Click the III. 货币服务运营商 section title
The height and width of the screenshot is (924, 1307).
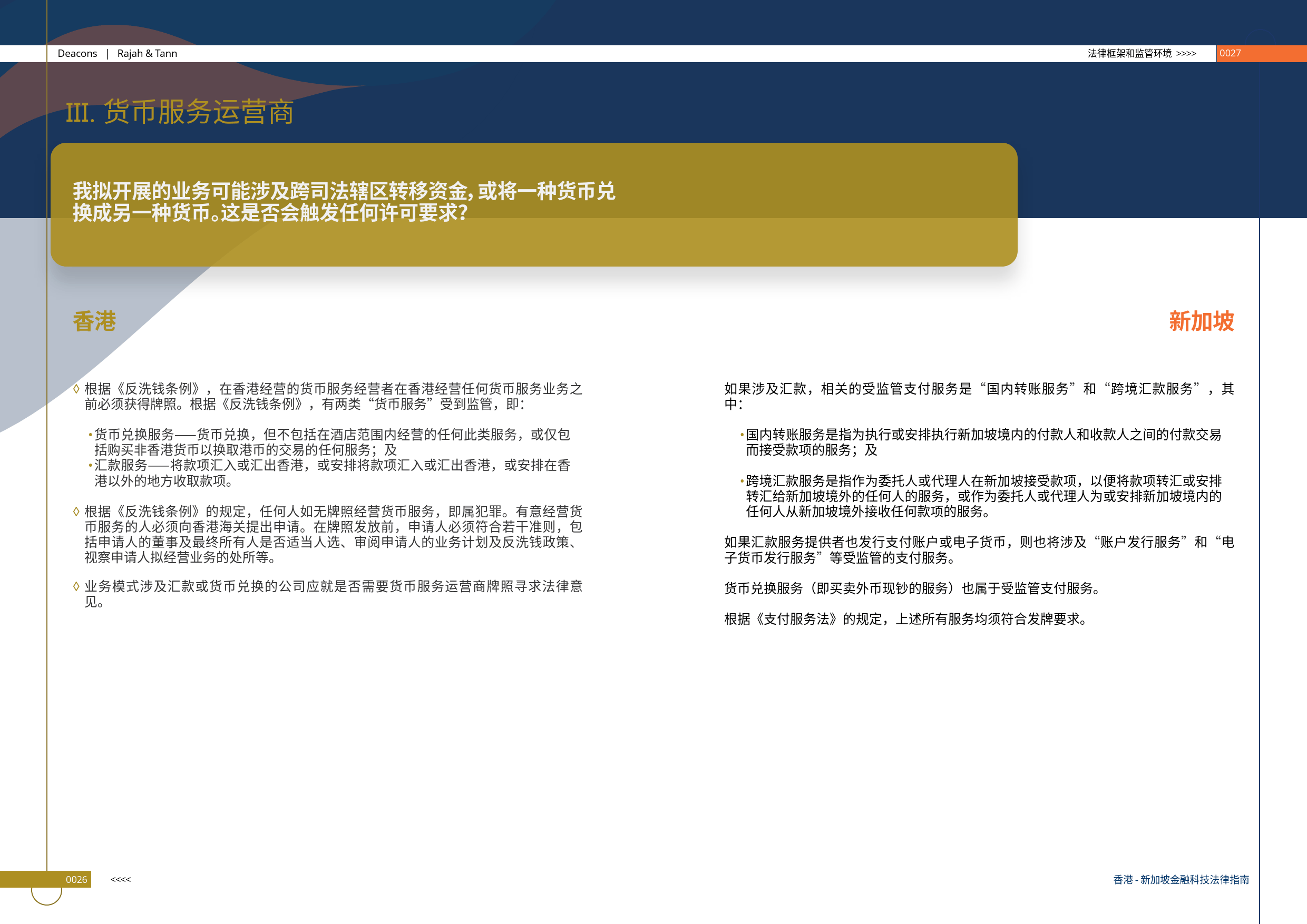point(180,112)
